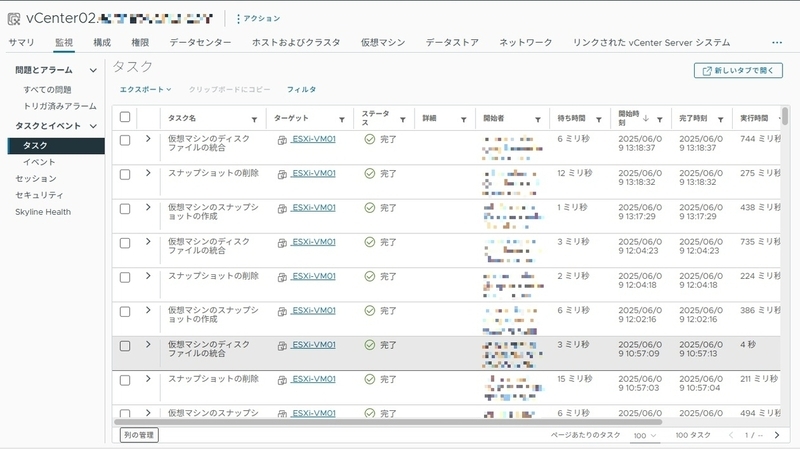Viewport: 800px width, 449px height.
Task: Filter by 詳細 column funnel icon
Action: [463, 120]
